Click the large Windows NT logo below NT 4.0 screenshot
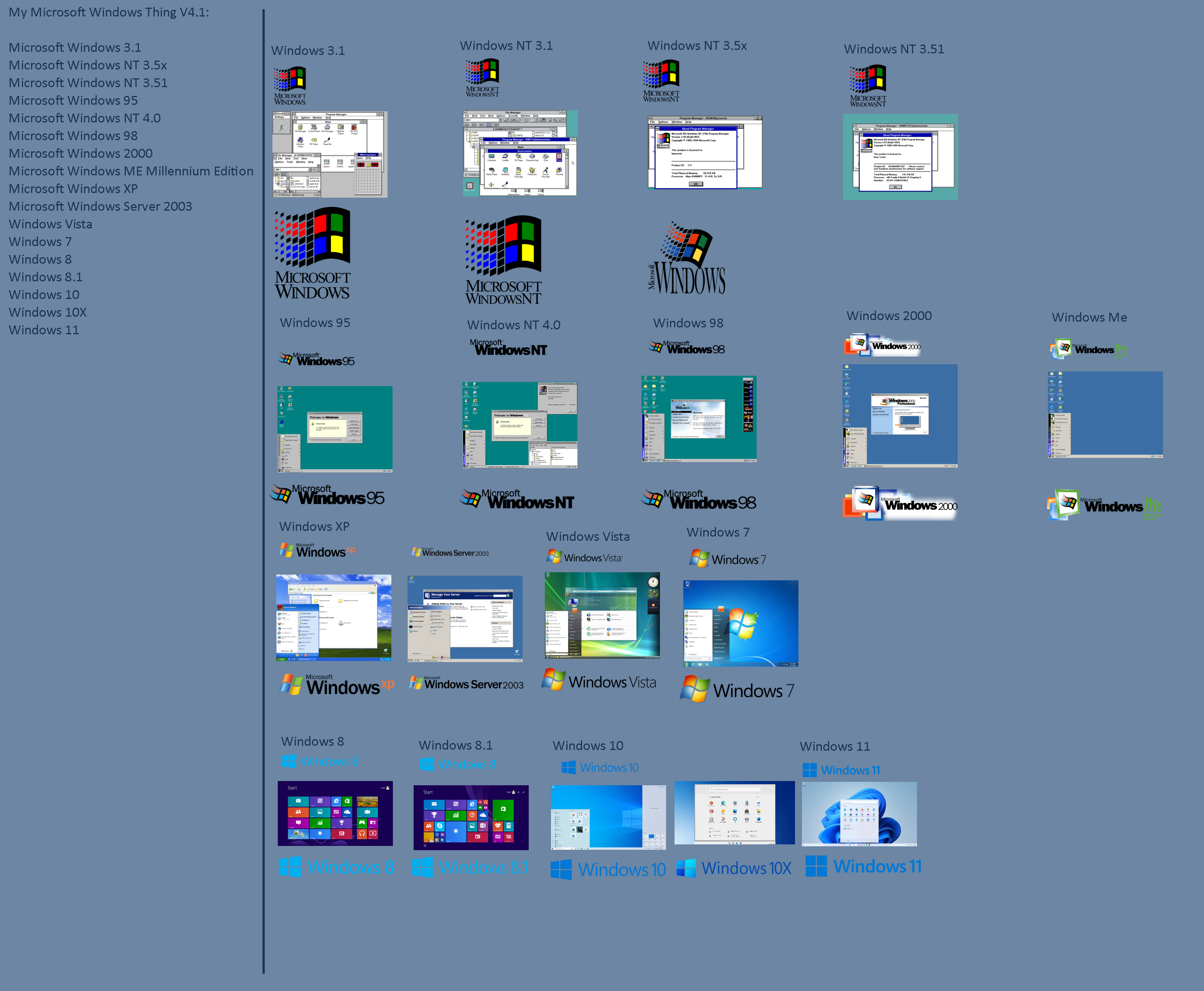This screenshot has width=1204, height=991. point(517,499)
